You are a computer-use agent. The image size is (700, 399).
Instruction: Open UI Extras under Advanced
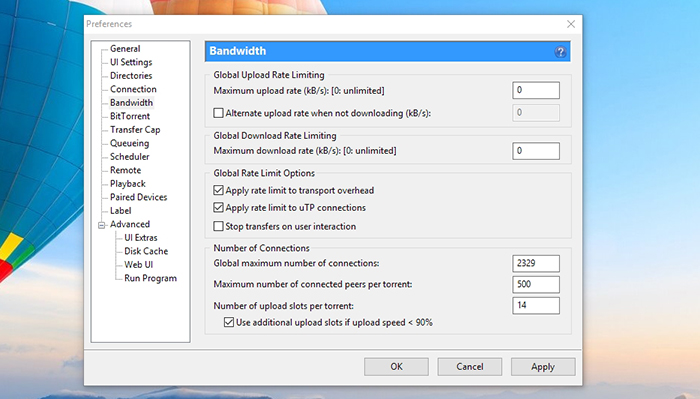[x=141, y=237]
